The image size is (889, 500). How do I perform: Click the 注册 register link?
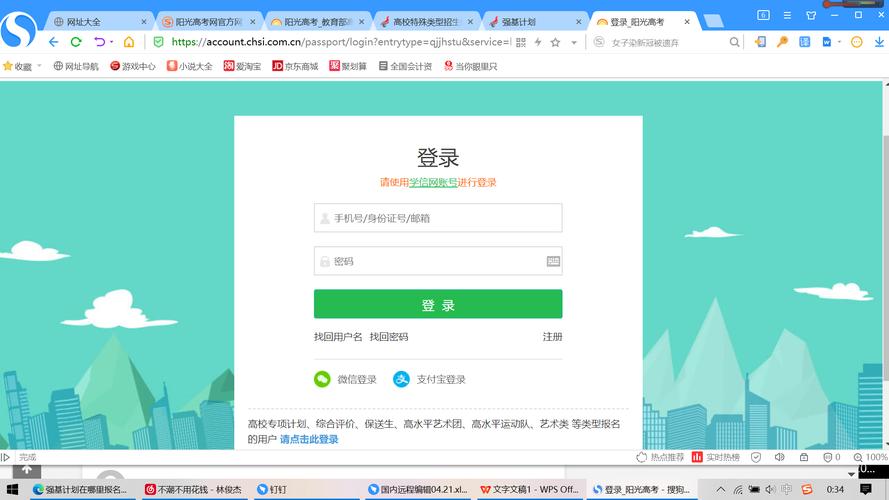click(552, 337)
